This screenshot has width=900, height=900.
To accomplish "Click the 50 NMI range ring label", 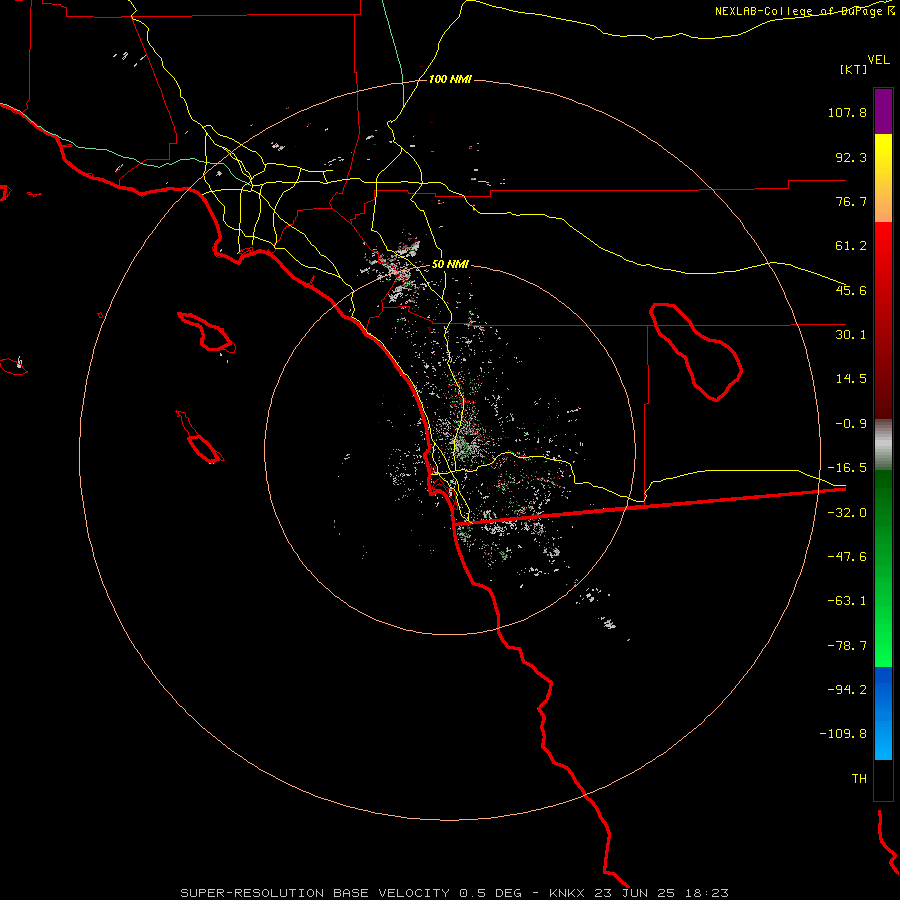I will tap(450, 264).
